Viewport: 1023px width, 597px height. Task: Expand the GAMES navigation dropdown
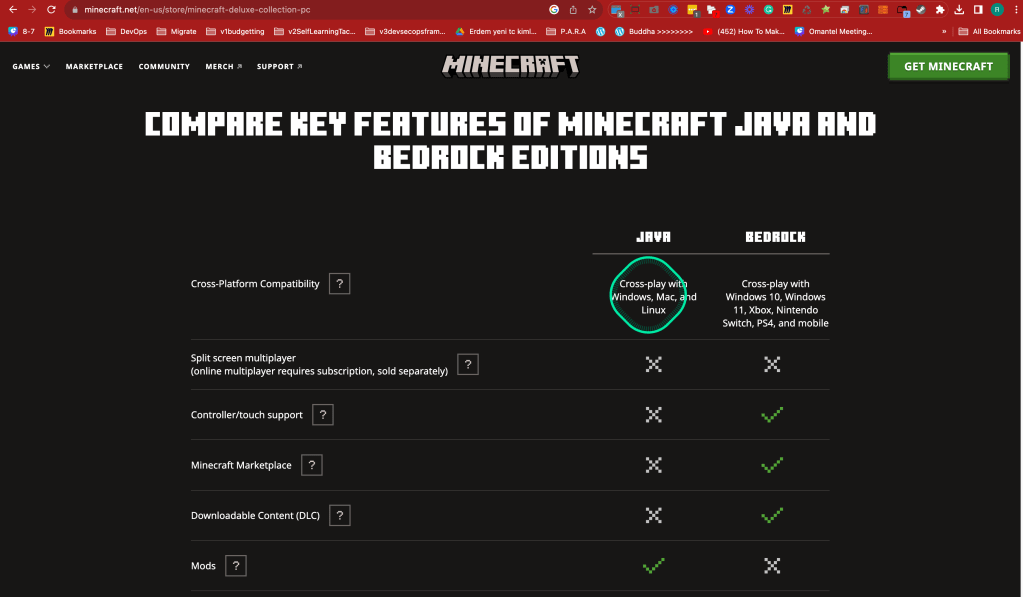tap(31, 67)
